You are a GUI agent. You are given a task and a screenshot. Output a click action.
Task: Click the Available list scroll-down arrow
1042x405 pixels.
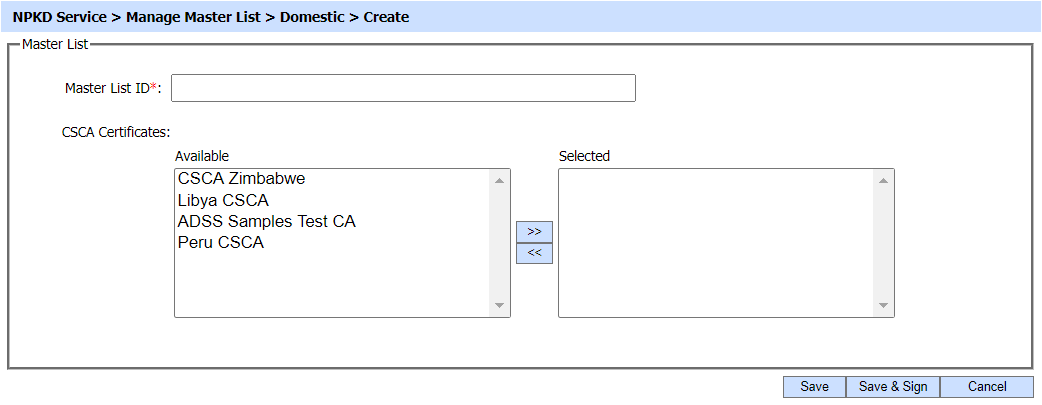[x=499, y=305]
